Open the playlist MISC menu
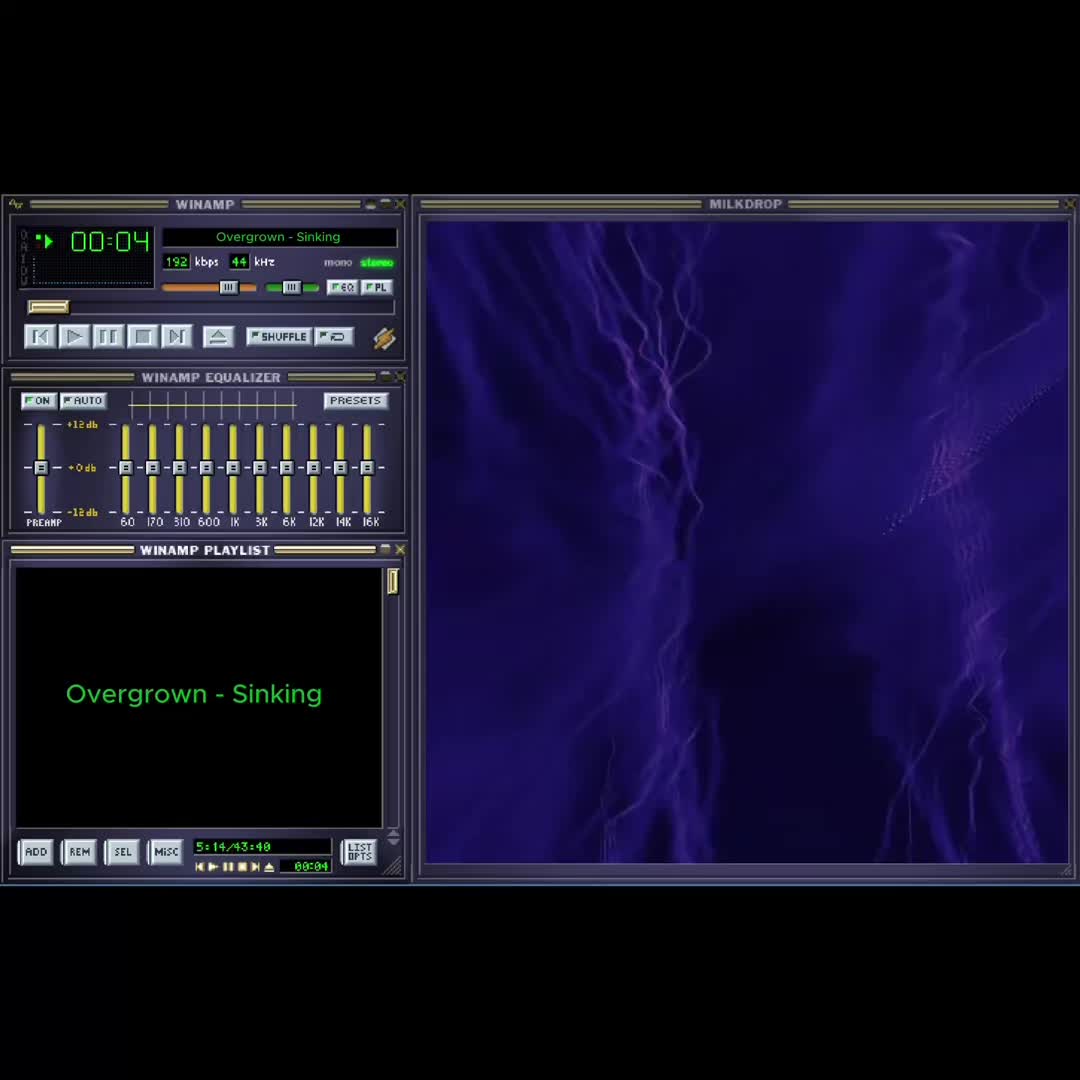The height and width of the screenshot is (1080, 1080). [x=166, y=852]
